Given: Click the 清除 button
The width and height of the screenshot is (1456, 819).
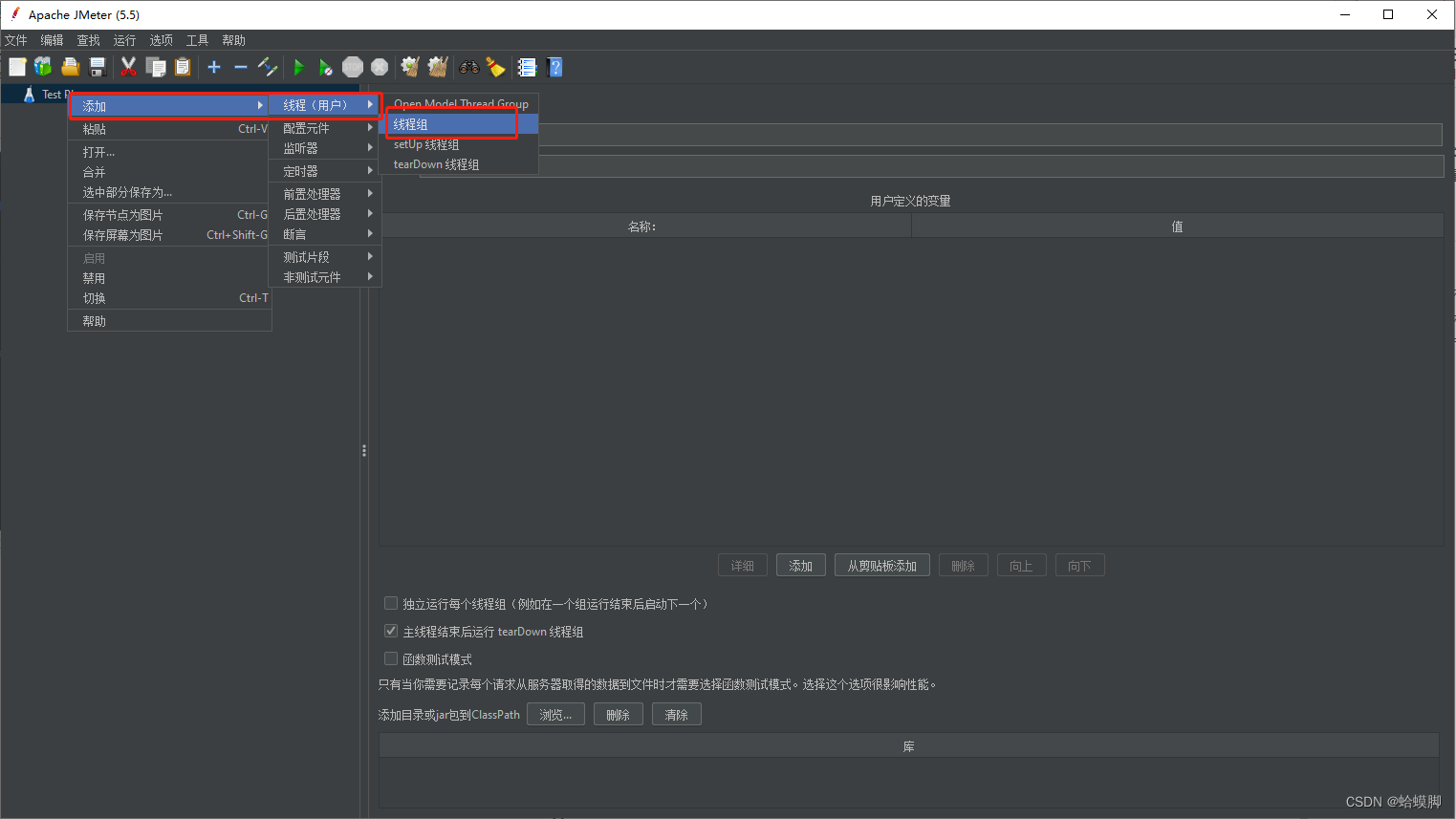Looking at the screenshot, I should coord(677,715).
